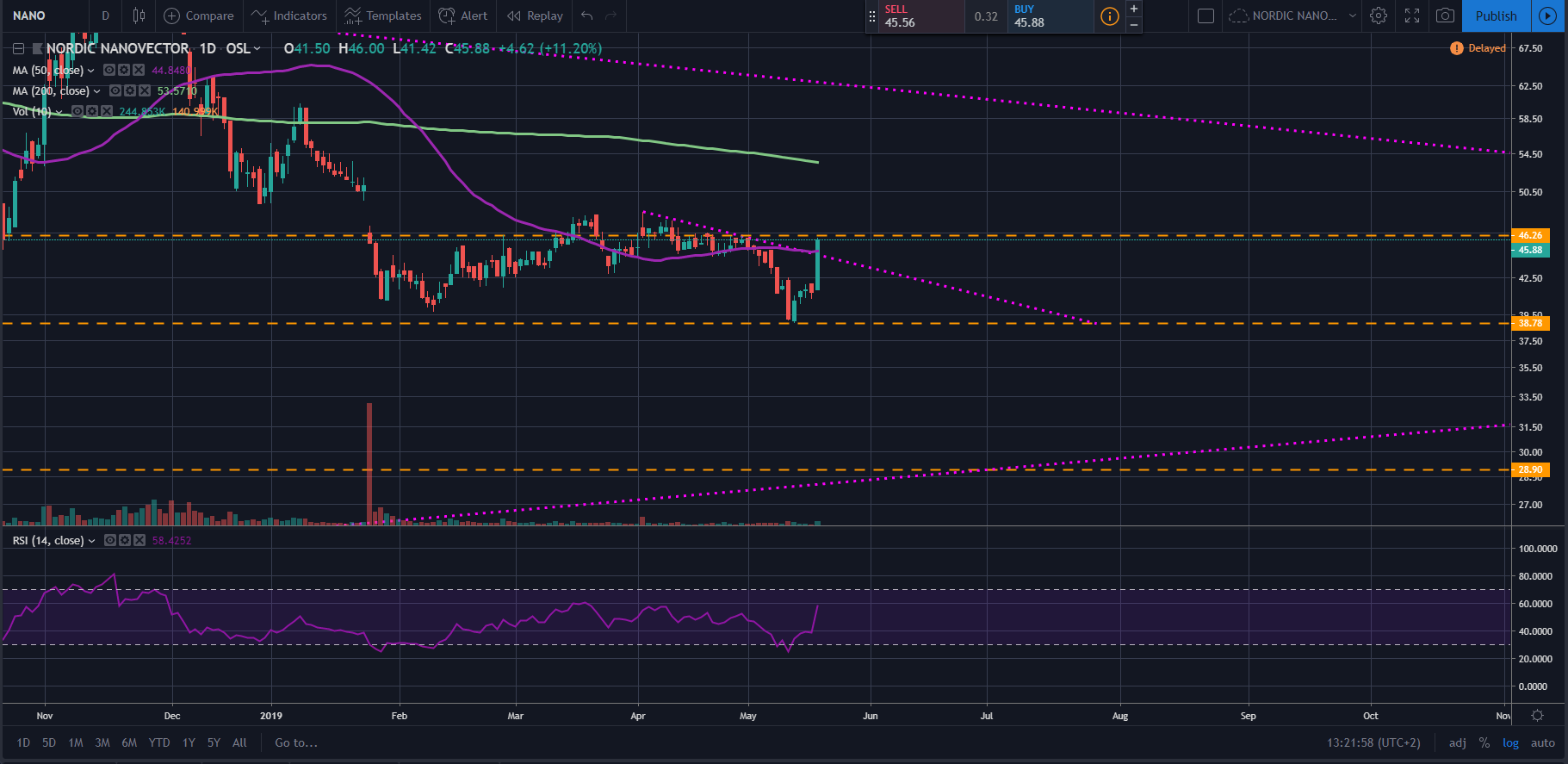The height and width of the screenshot is (764, 1568).
Task: Open the NORDIC NANO... saved layout dropdown
Action: click(x=1292, y=16)
